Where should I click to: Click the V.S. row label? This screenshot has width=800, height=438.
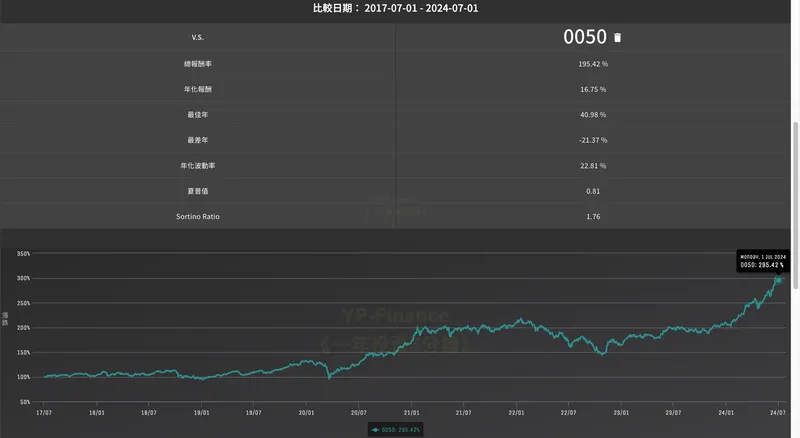point(197,37)
